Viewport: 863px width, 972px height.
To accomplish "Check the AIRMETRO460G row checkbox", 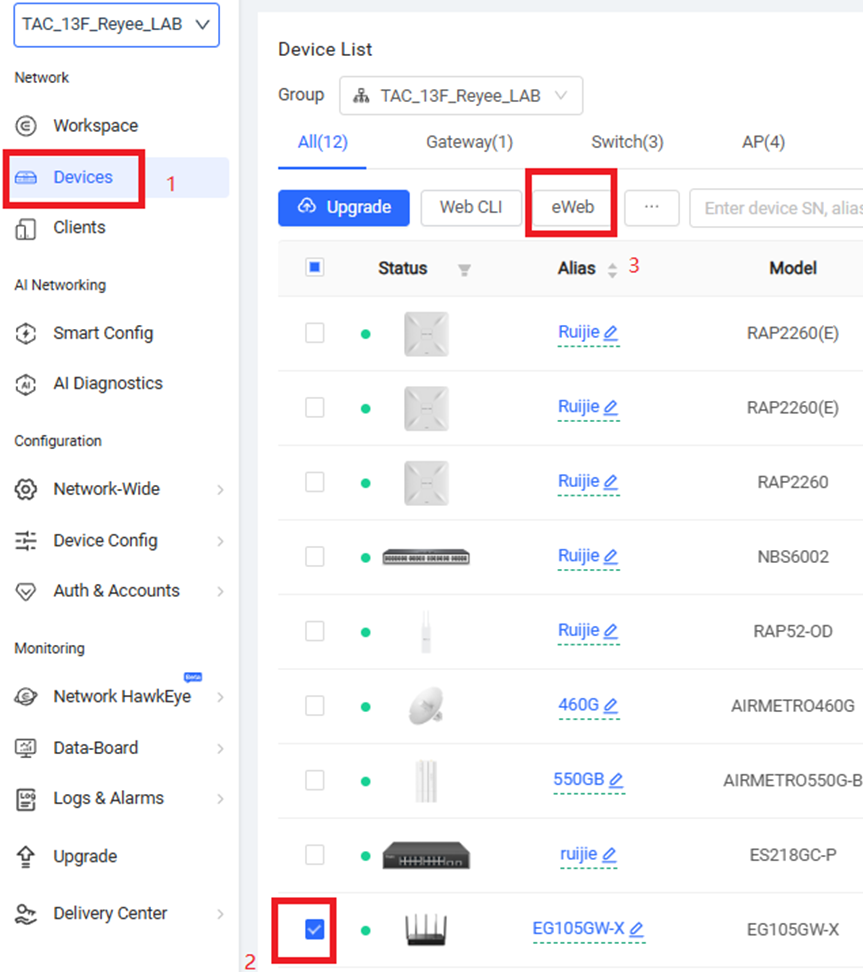I will [x=315, y=705].
